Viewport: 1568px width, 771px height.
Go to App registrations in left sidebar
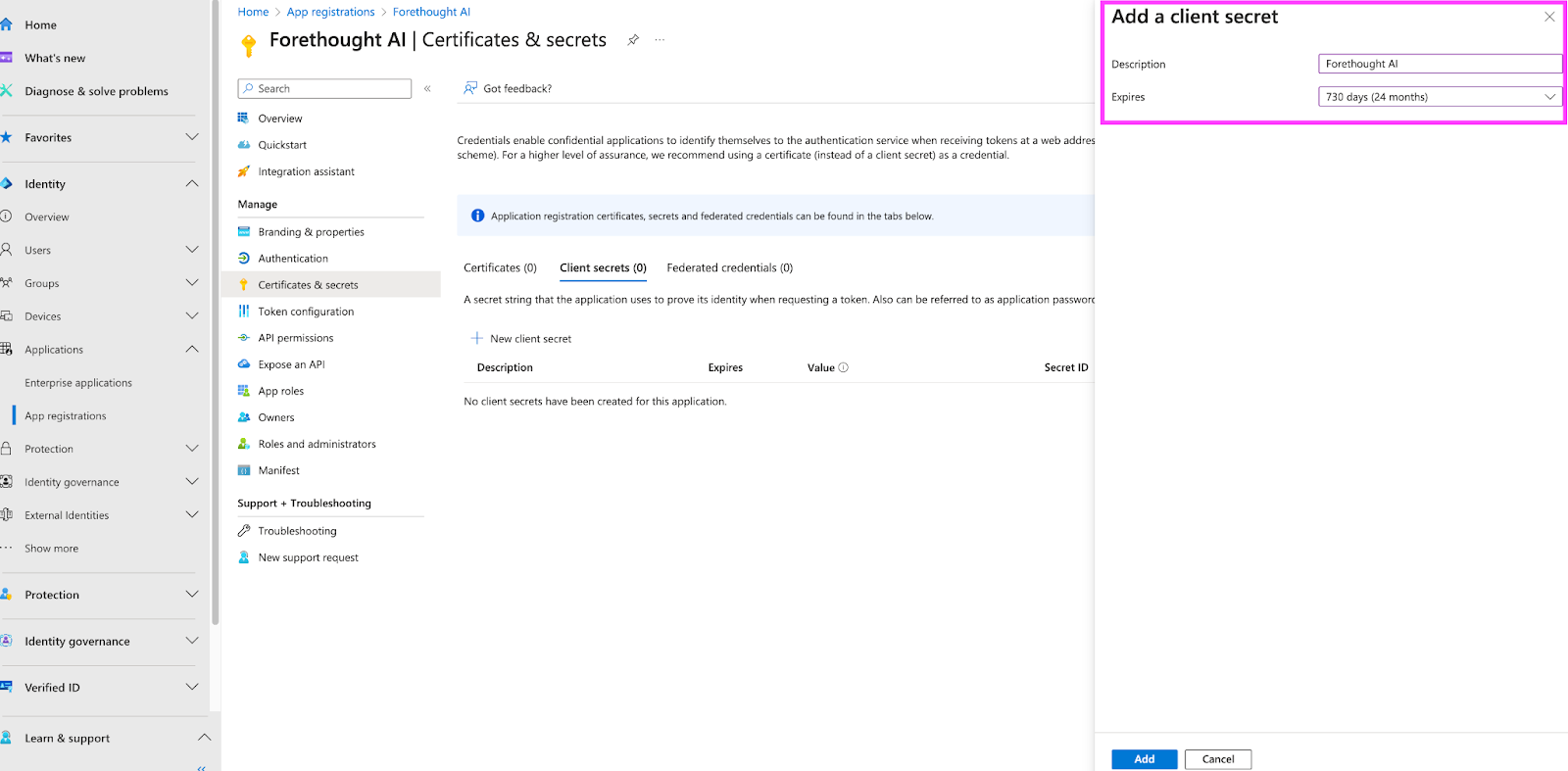[x=66, y=415]
